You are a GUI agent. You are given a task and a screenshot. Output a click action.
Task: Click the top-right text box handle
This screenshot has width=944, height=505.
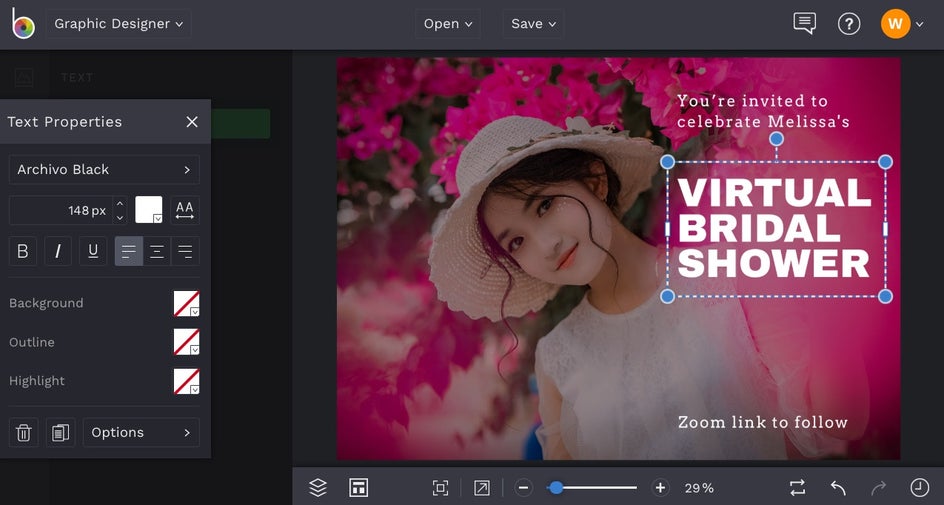886,162
